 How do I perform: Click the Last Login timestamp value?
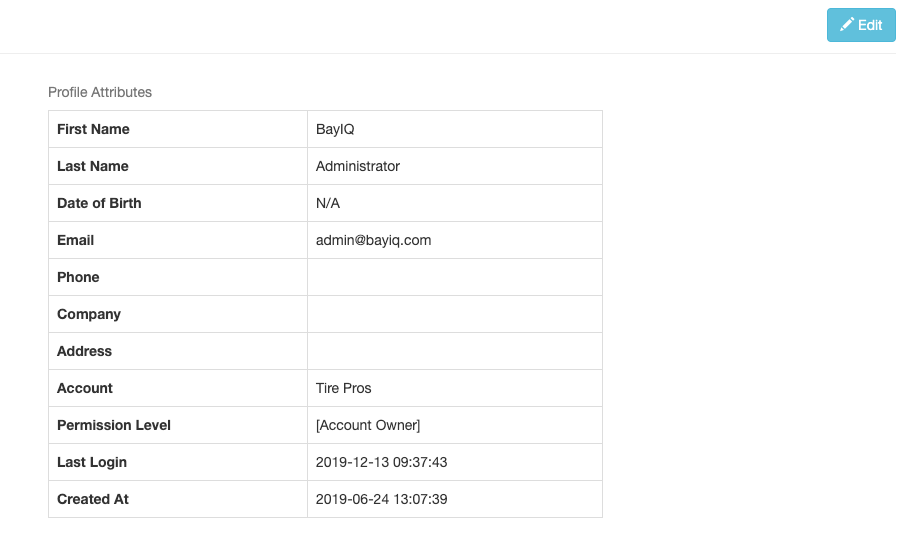pos(382,462)
